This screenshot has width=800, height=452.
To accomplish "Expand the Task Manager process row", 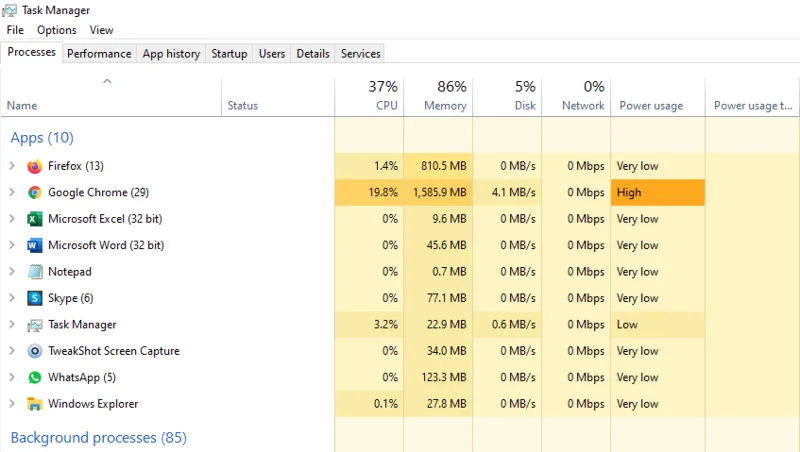I will tap(12, 324).
